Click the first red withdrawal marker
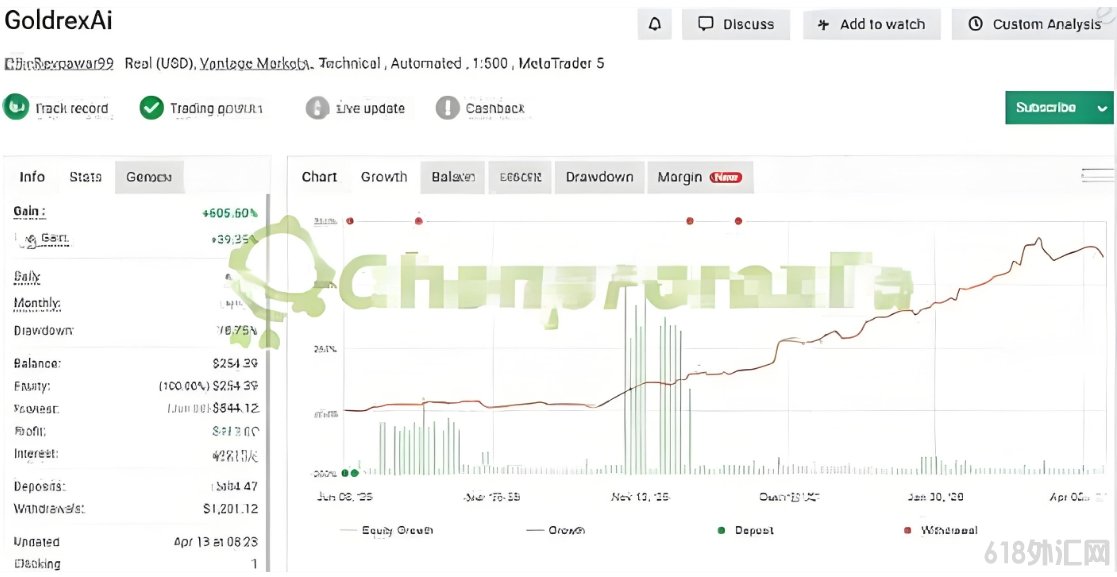Viewport: 1117px width, 577px height. click(350, 221)
